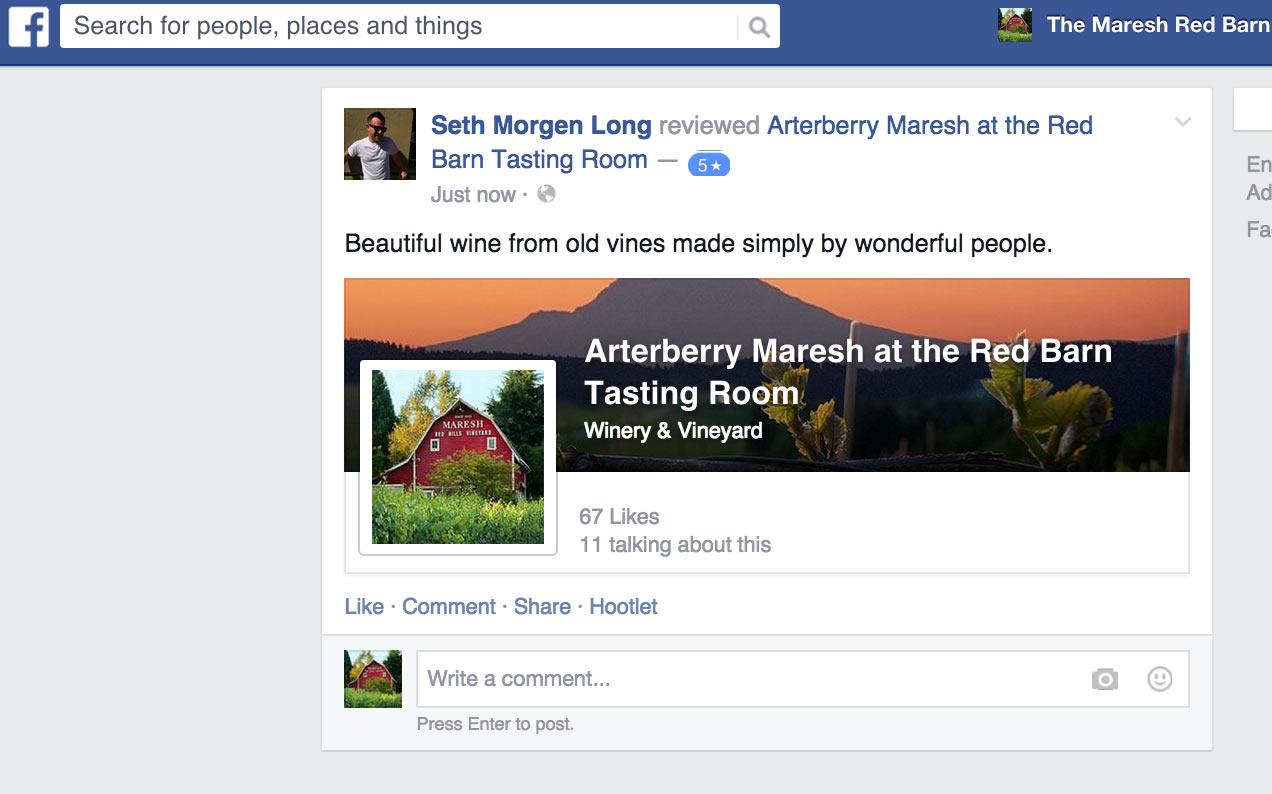Click the search magnifying glass icon
1272x794 pixels.
[759, 27]
